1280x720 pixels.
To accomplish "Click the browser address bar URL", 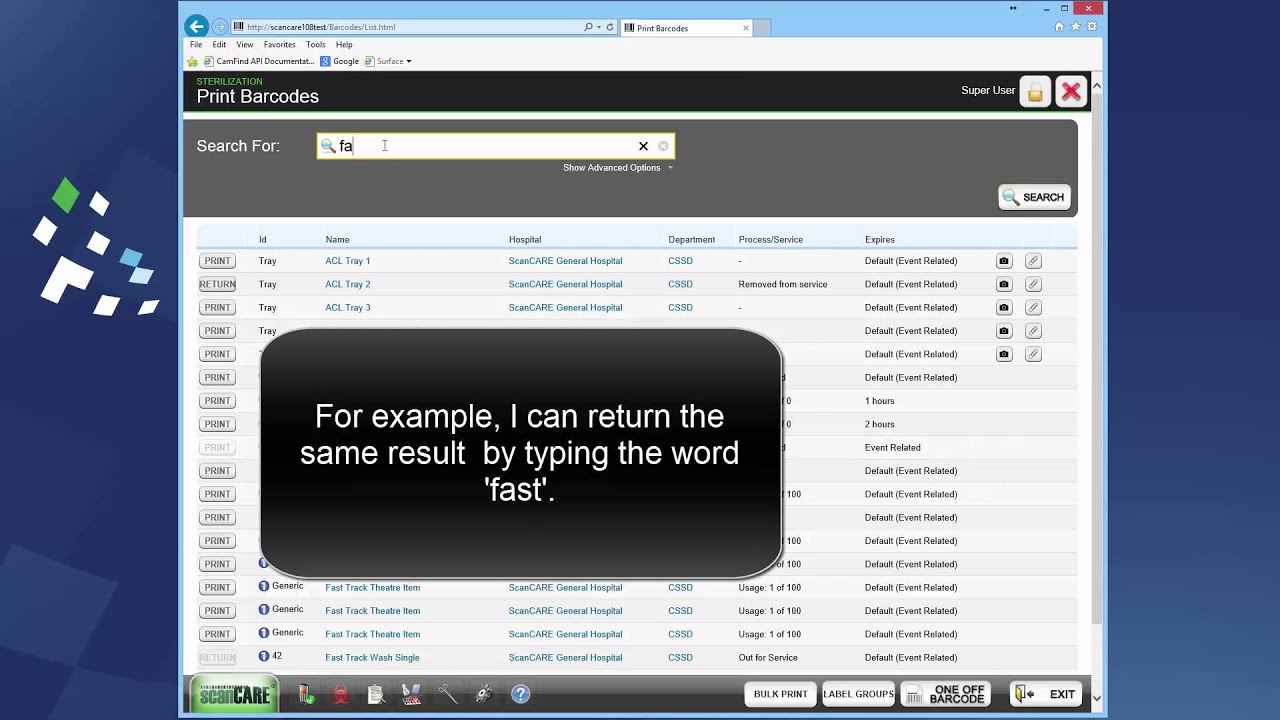I will (x=321, y=27).
